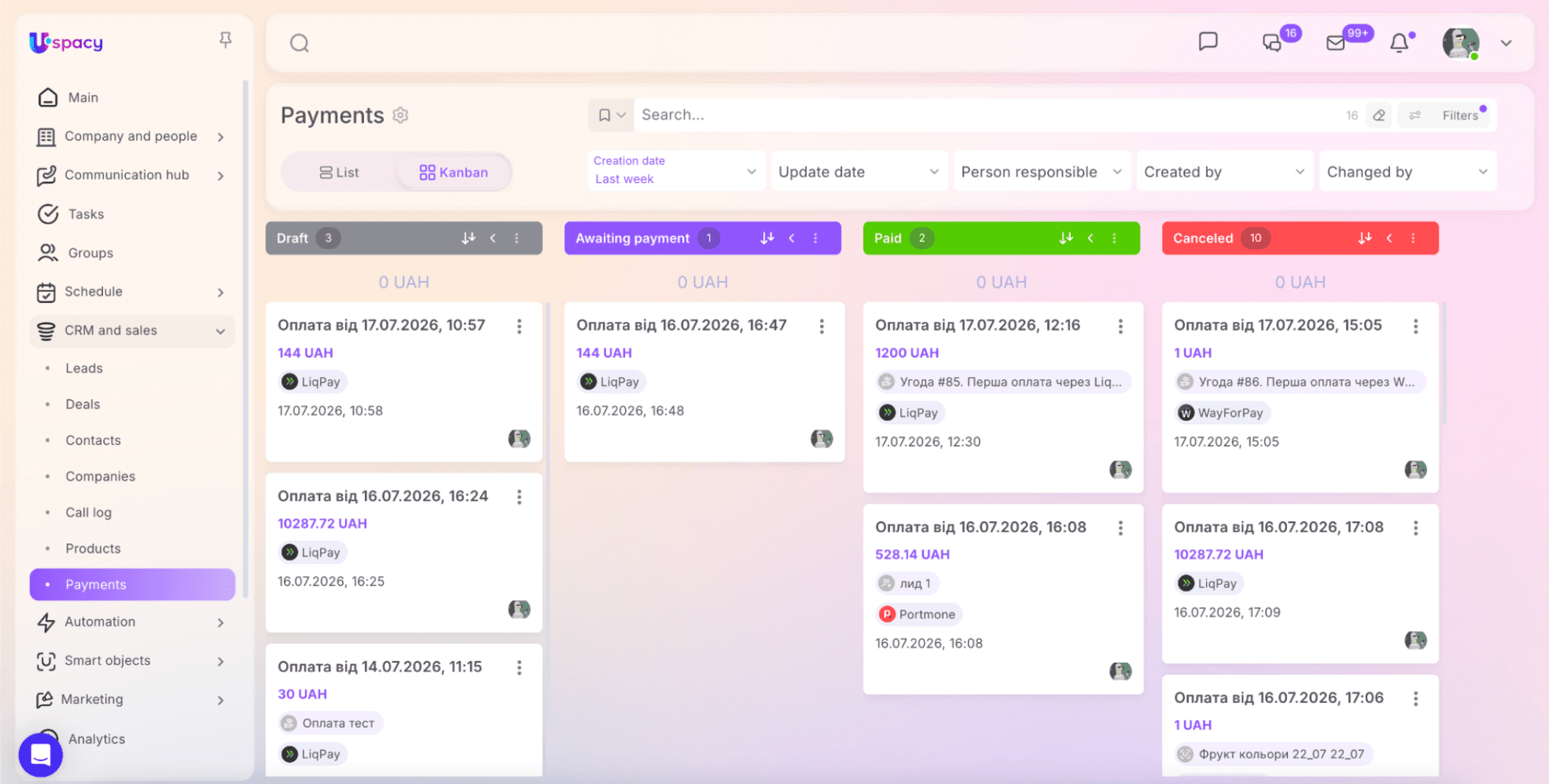Open the mail icon with 99+ badge
Viewport: 1549px width, 784px height.
(x=1336, y=43)
